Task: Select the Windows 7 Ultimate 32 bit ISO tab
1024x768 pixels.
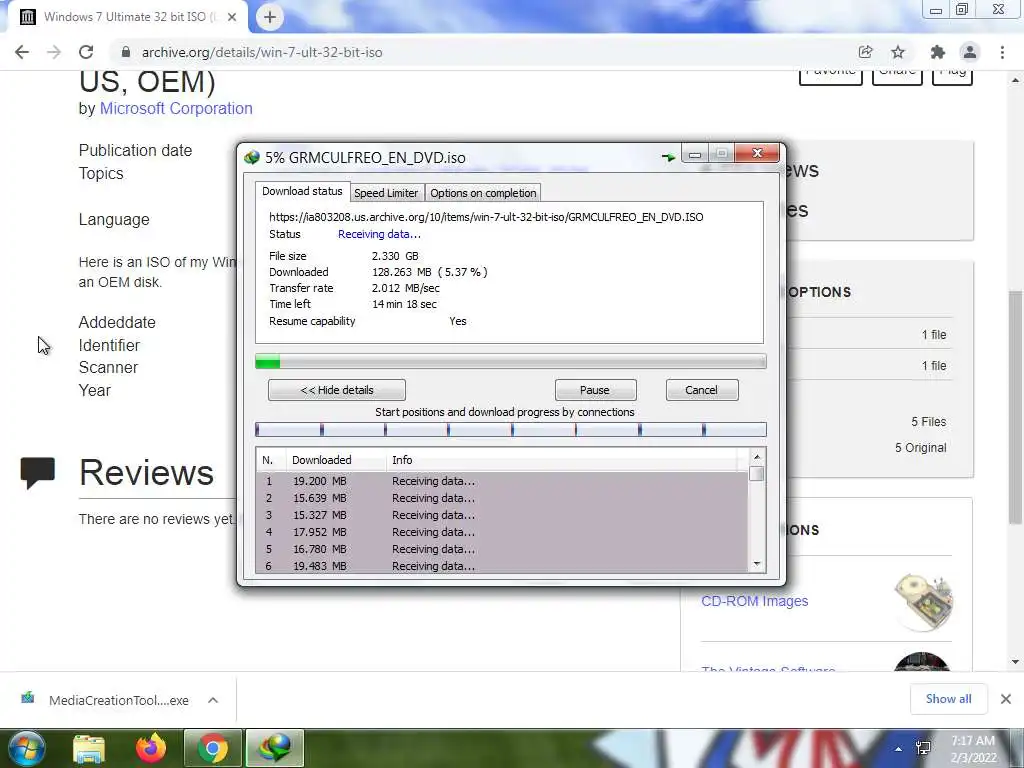Action: pos(127,17)
